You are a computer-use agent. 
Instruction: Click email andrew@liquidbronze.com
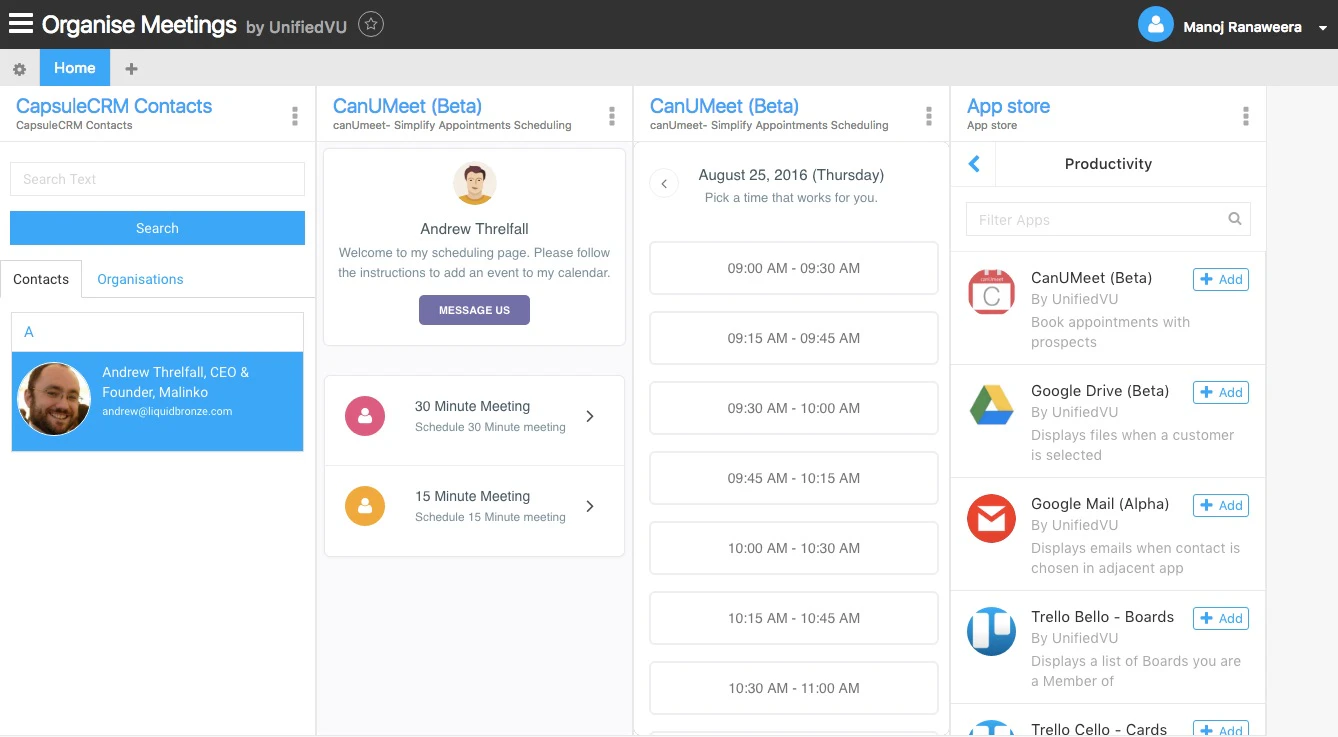[x=167, y=411]
